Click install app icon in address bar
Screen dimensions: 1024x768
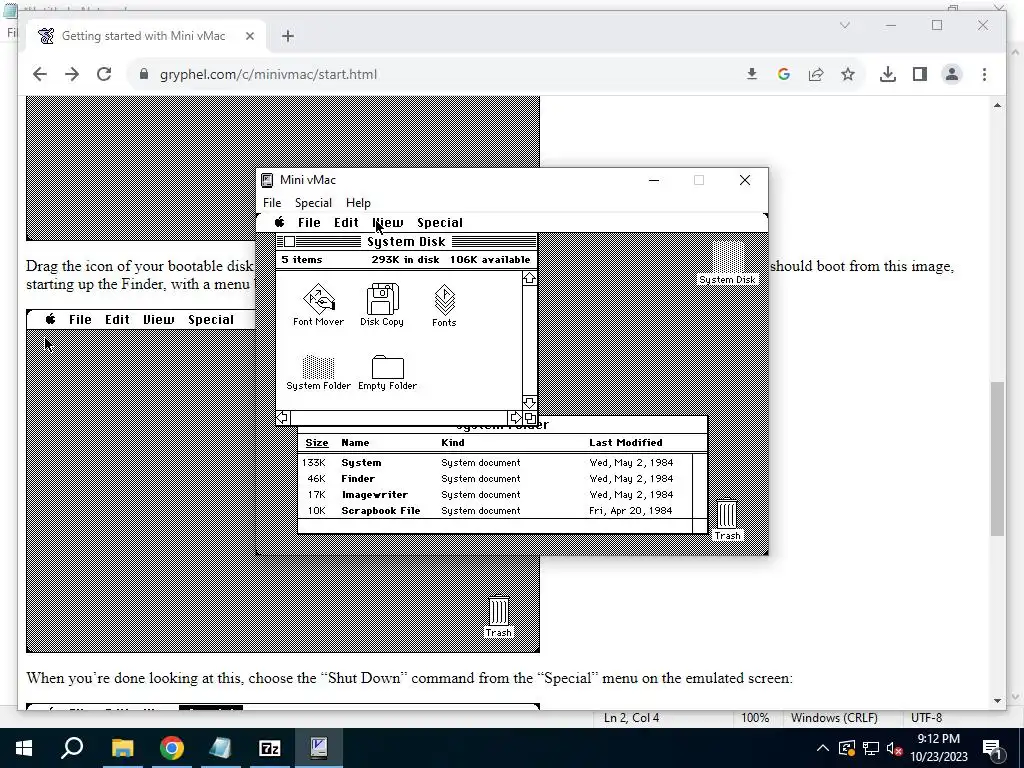tap(752, 74)
